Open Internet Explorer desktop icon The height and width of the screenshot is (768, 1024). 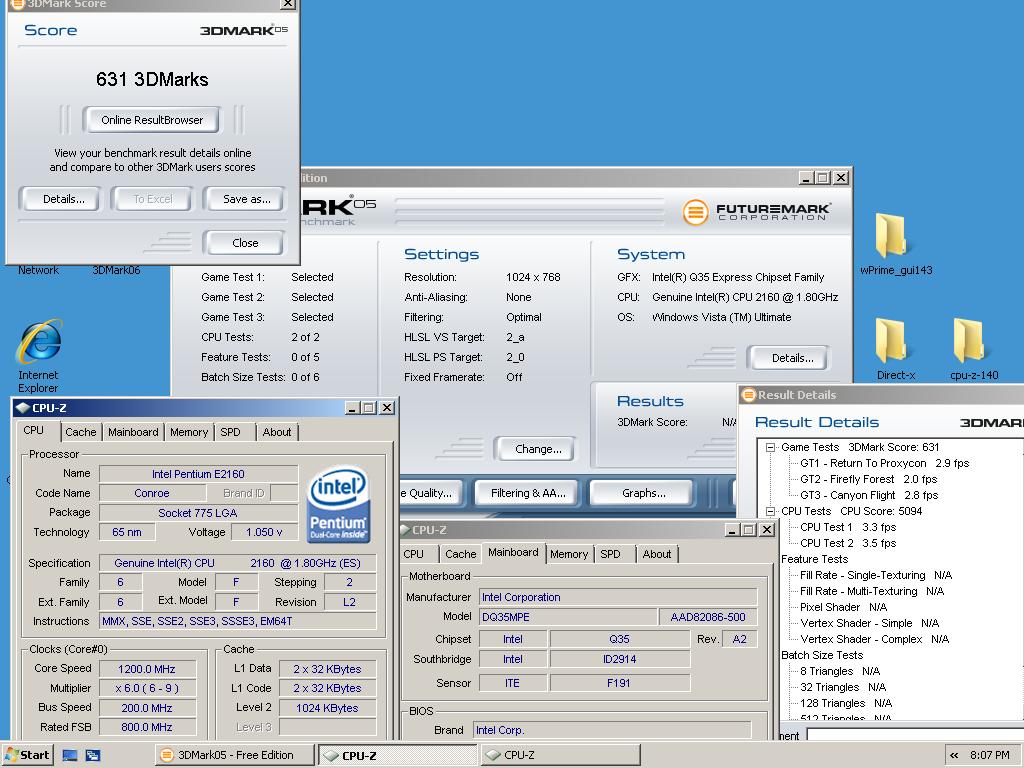39,355
